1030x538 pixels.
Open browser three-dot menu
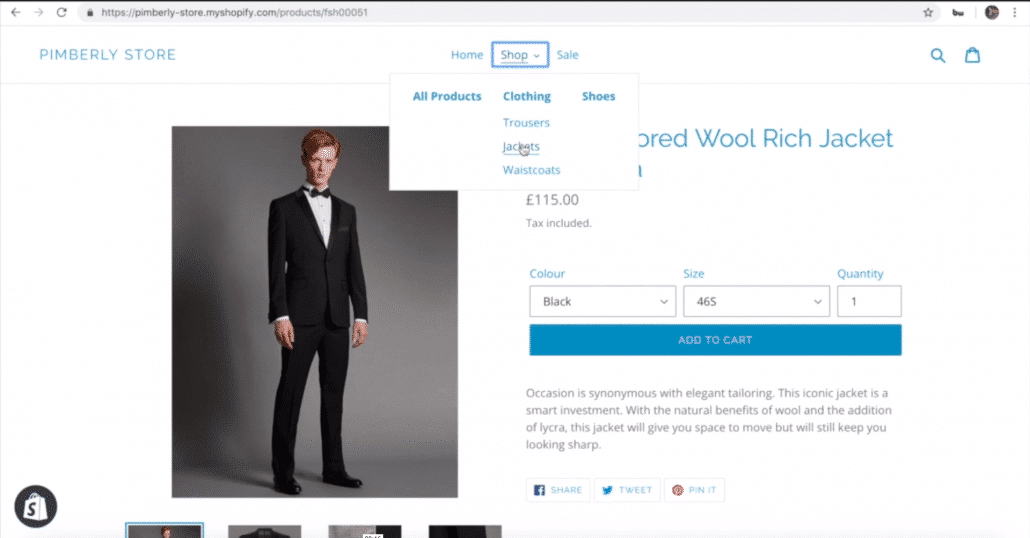[1014, 12]
